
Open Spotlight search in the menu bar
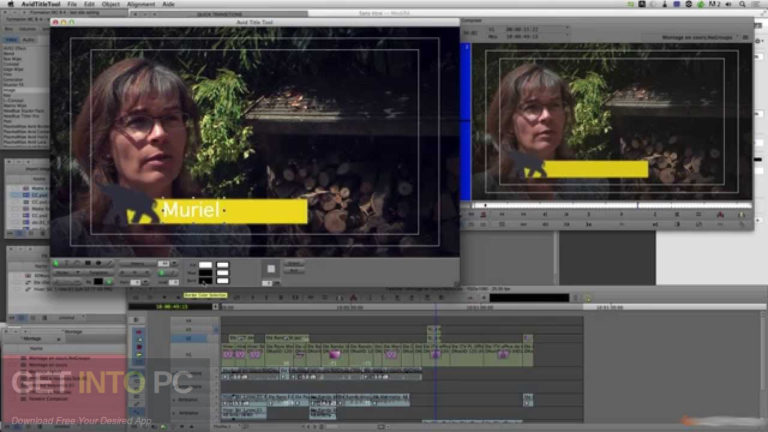pos(743,4)
